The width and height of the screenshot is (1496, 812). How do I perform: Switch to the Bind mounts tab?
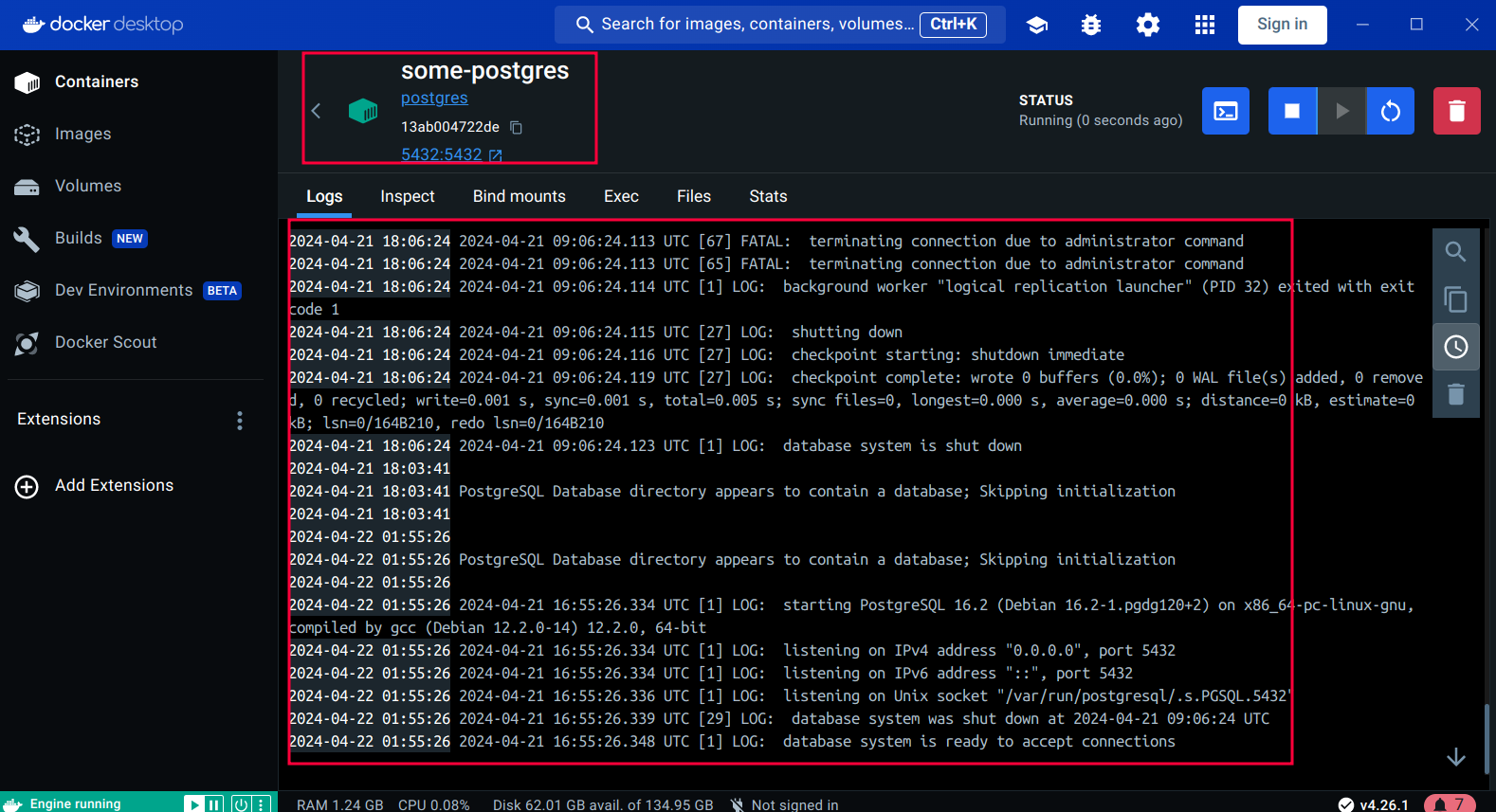(x=520, y=196)
